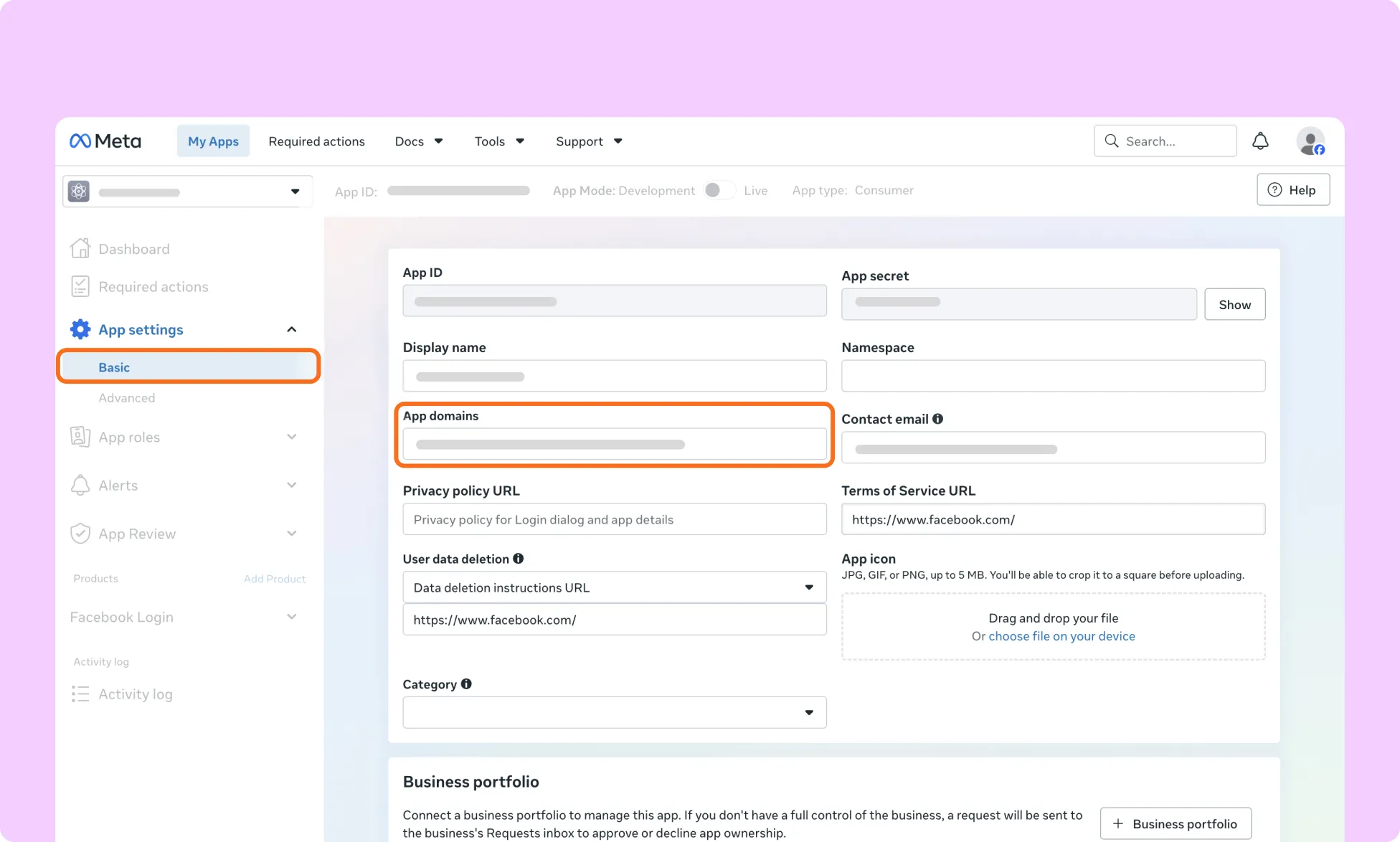Click the Business portfolio button
The image size is (1400, 842).
[1176, 823]
